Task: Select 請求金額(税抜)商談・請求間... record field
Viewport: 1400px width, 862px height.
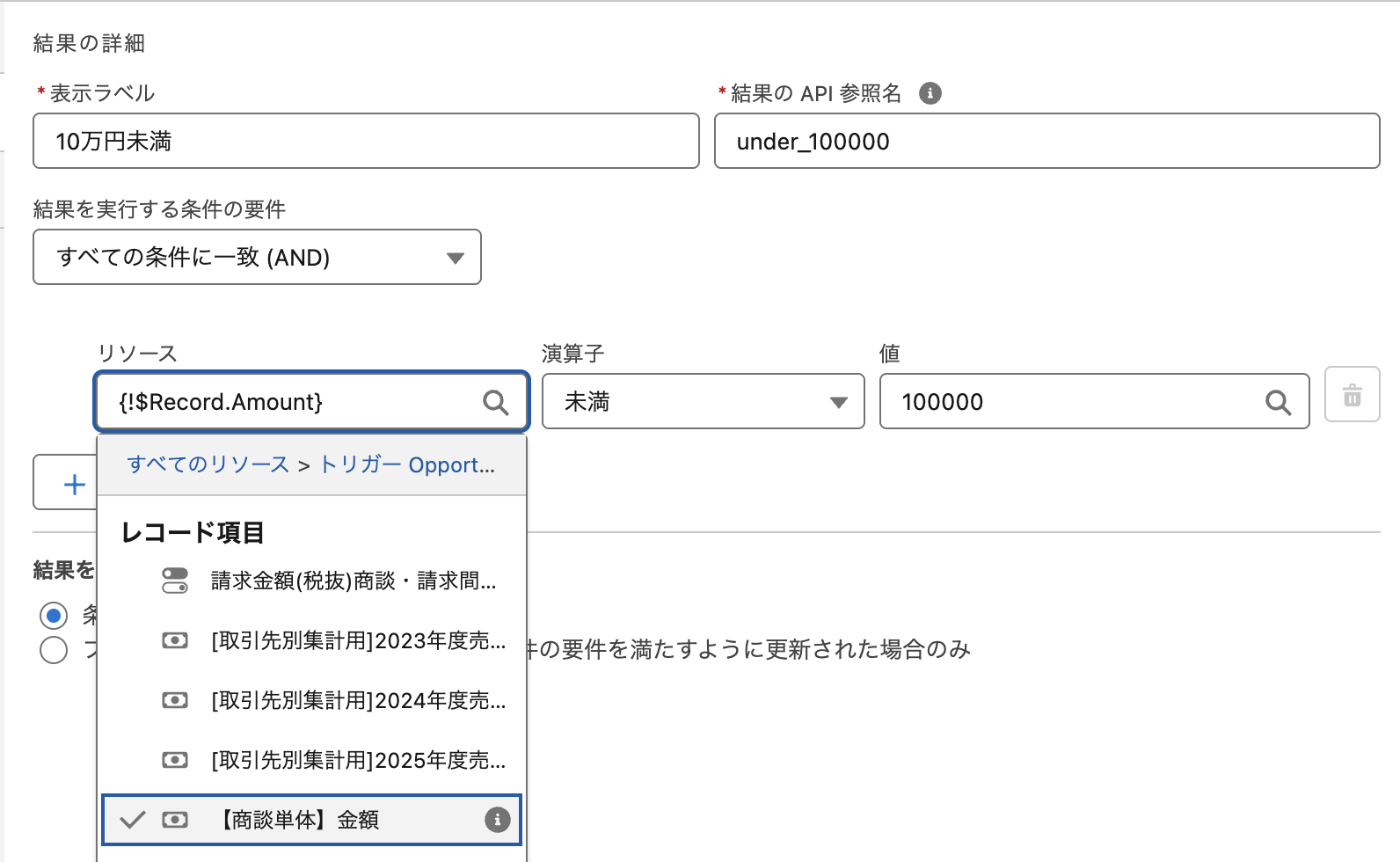Action: click(312, 581)
